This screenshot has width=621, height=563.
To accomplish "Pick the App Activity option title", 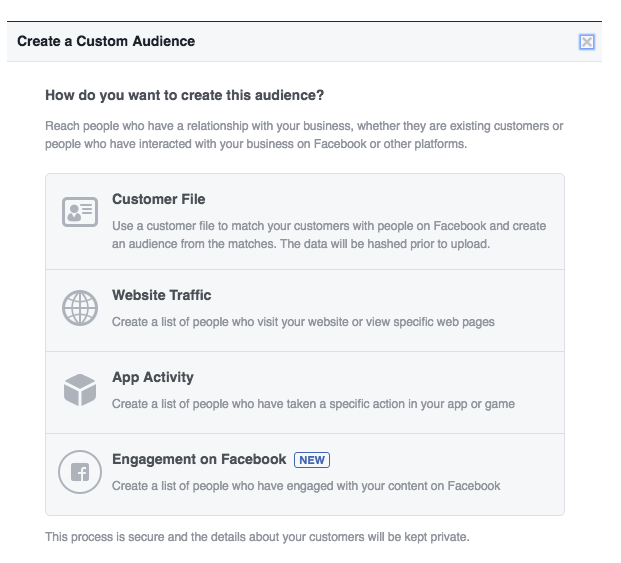I will pyautogui.click(x=152, y=378).
